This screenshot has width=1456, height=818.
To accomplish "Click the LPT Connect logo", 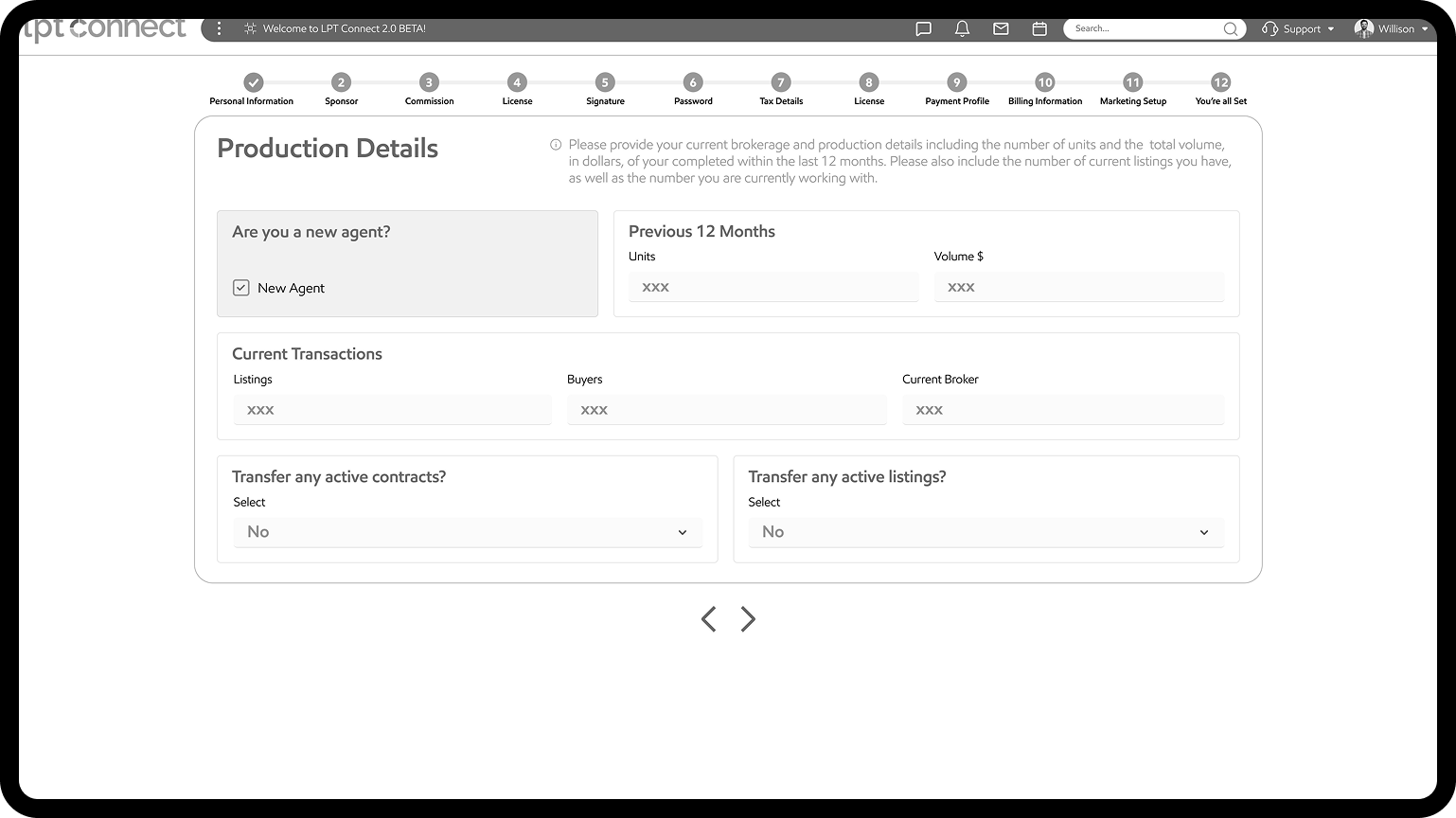I will tap(103, 29).
